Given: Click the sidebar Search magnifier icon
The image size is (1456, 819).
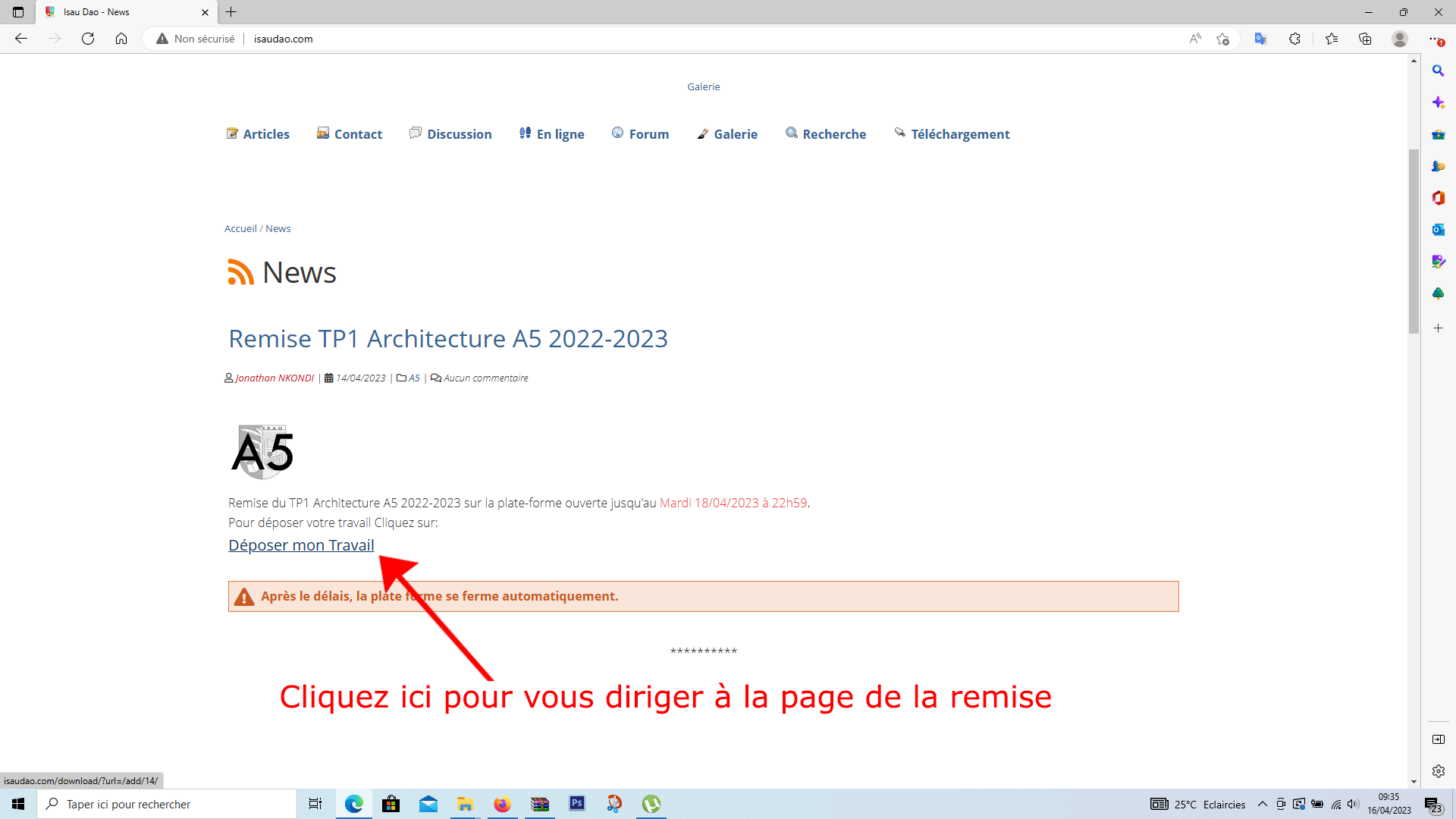Looking at the screenshot, I should 1438,71.
